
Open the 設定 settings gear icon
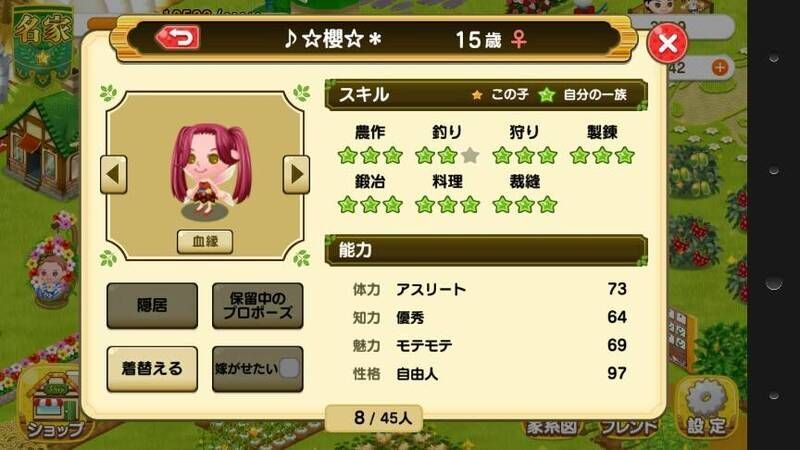click(x=706, y=408)
